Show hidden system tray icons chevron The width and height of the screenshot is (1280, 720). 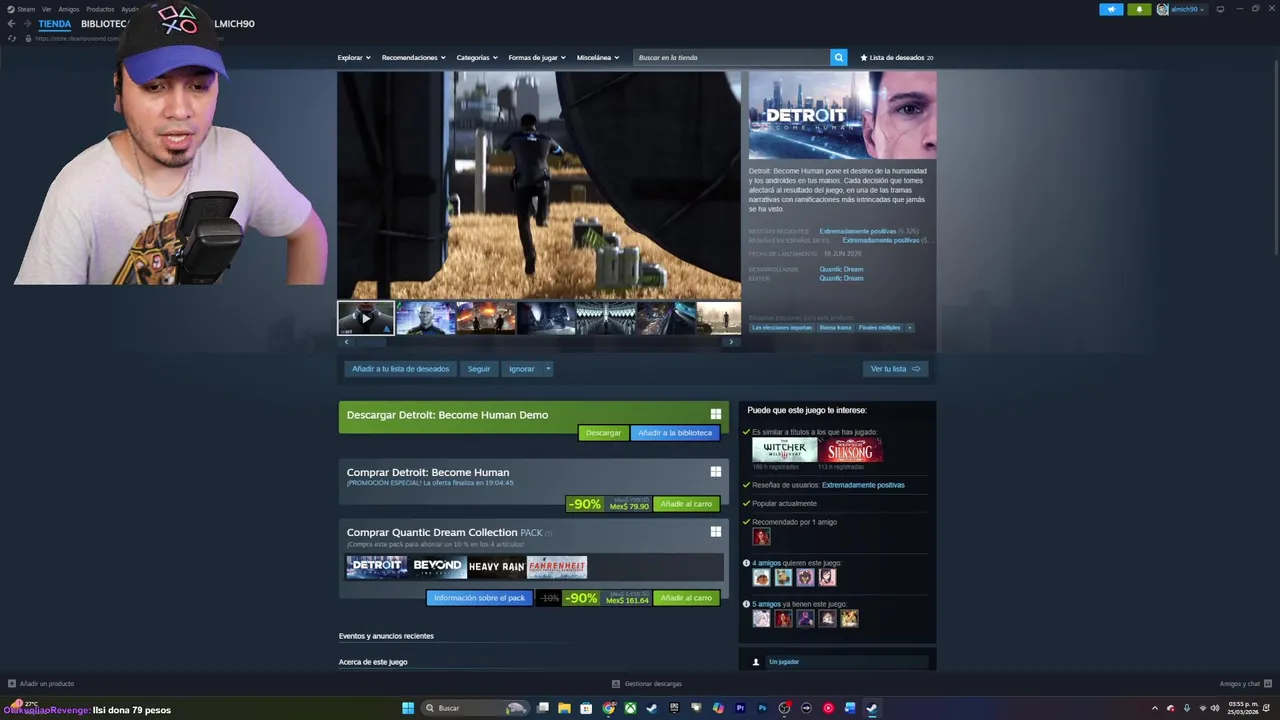coord(1154,708)
